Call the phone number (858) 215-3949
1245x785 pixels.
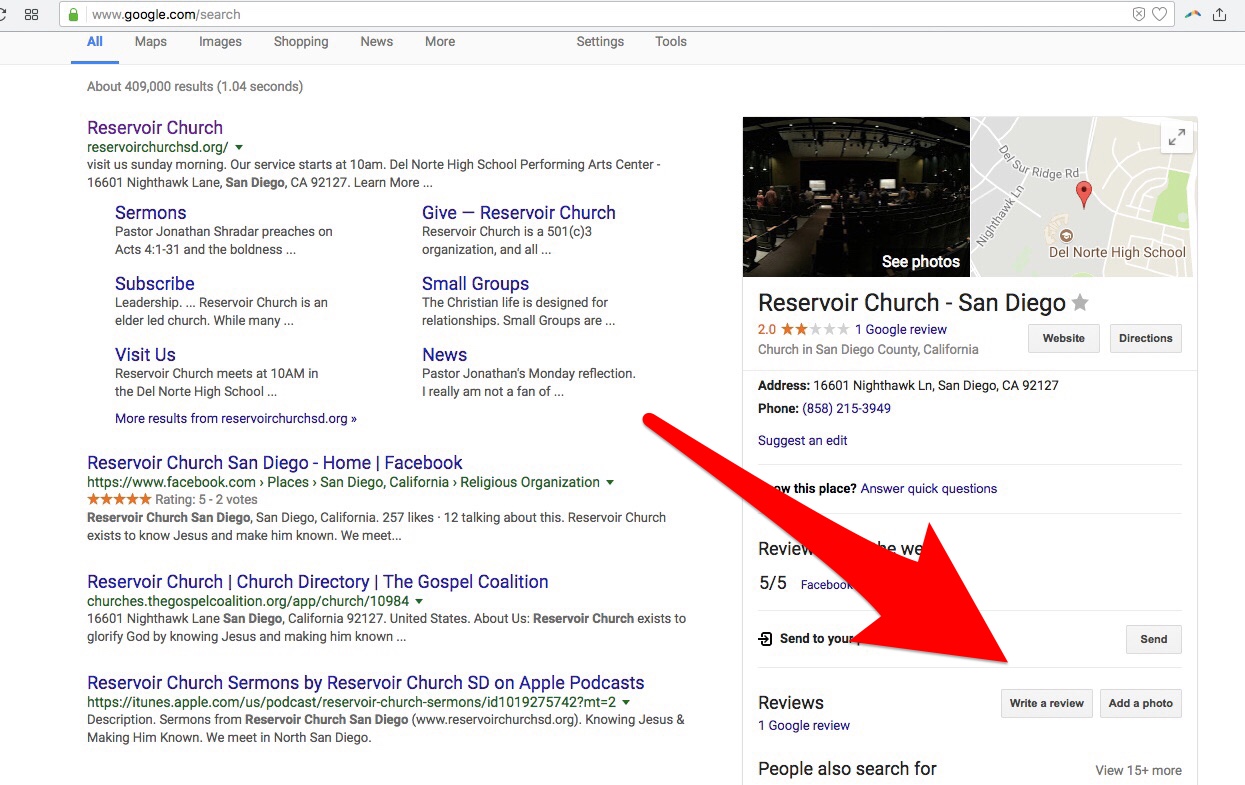click(x=846, y=409)
